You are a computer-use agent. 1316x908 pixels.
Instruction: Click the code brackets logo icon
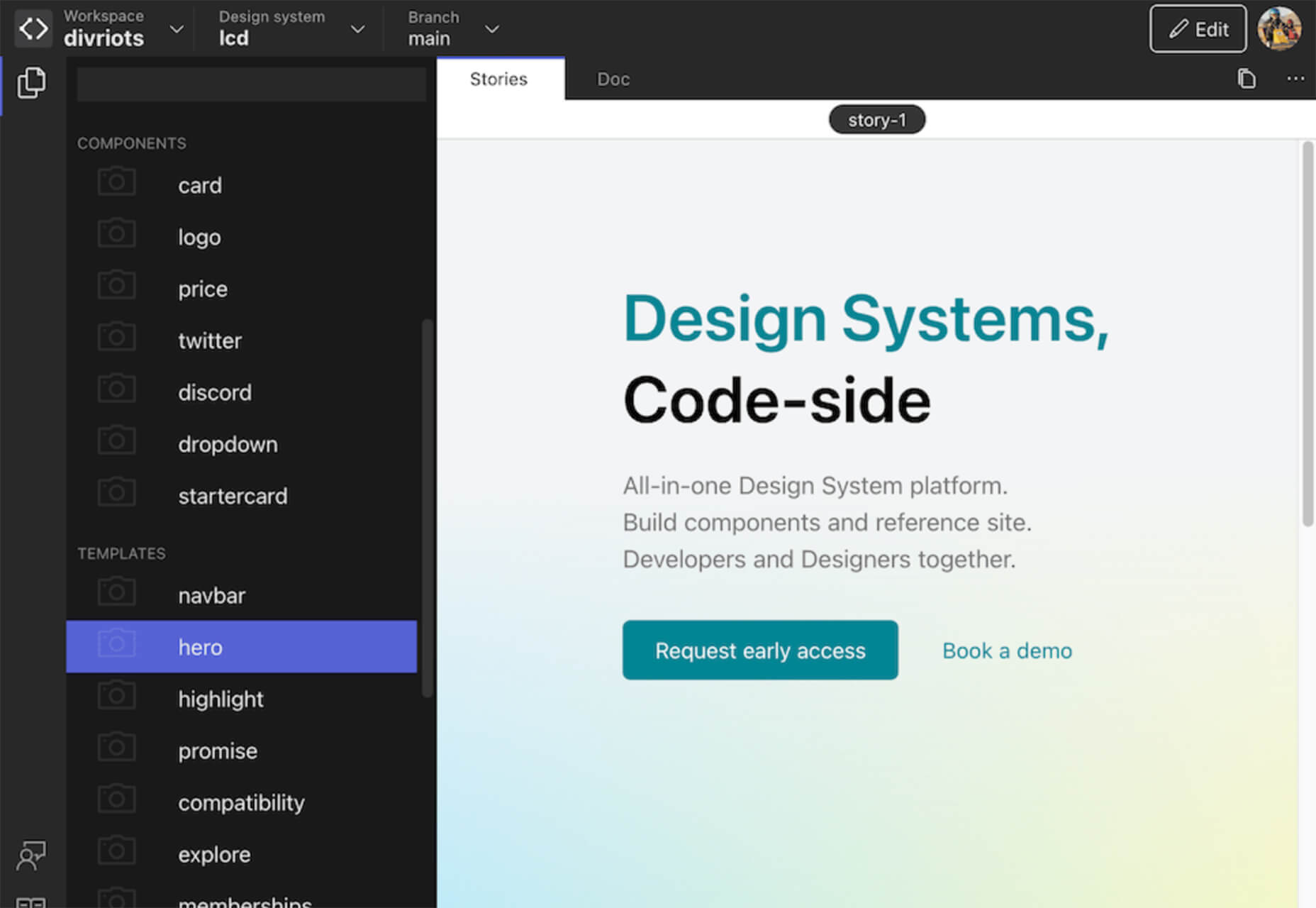click(x=33, y=29)
